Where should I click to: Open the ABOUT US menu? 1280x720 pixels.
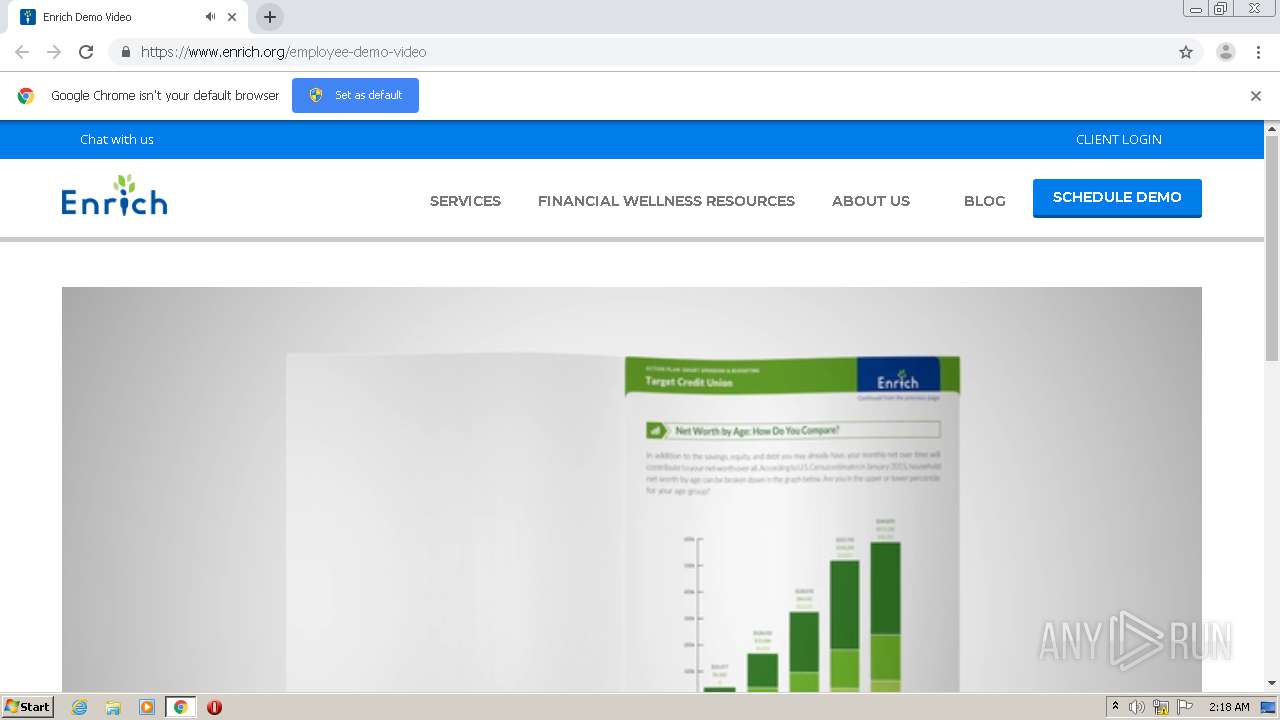tap(871, 201)
